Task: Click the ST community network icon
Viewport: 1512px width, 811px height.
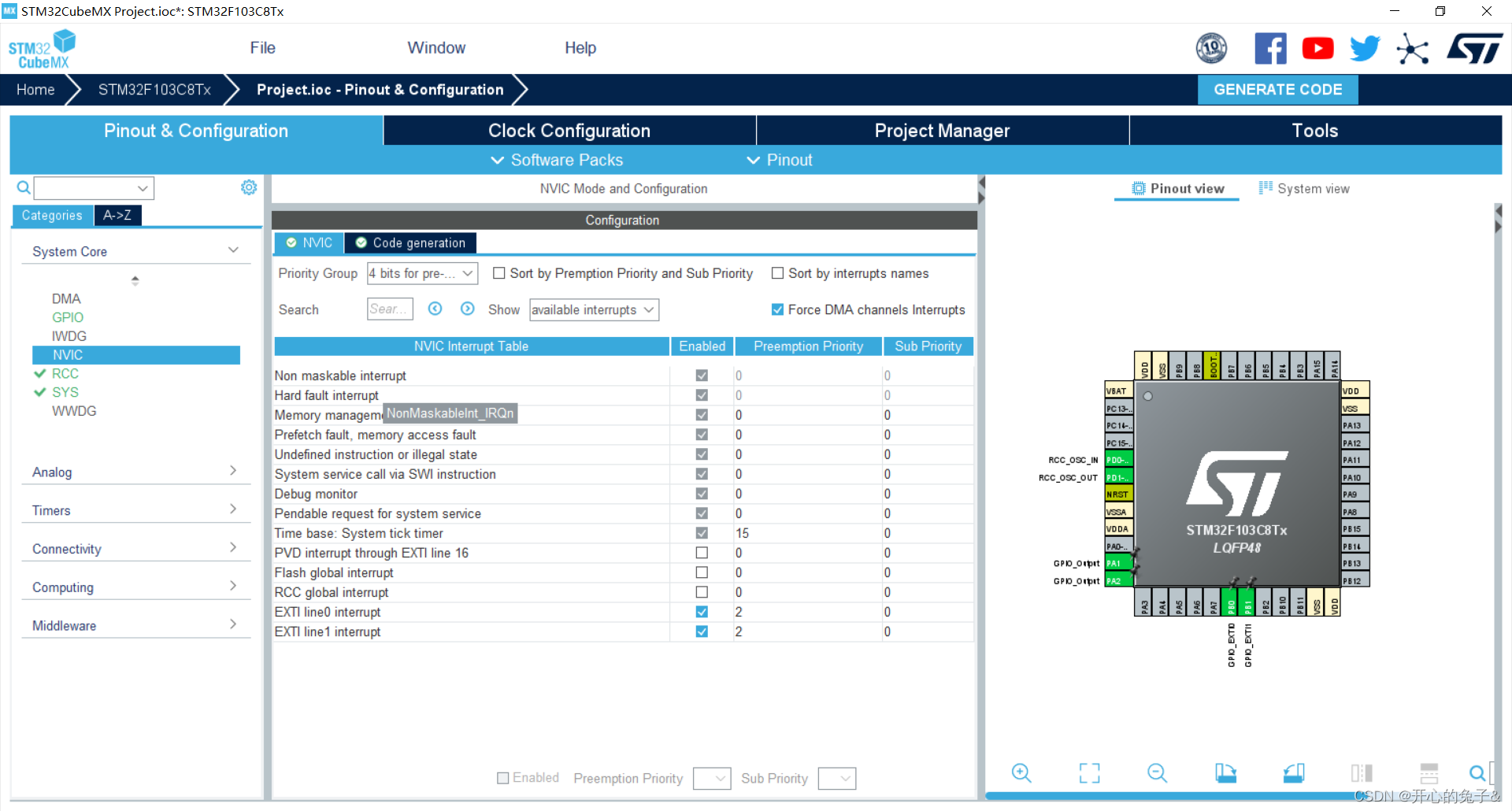Action: click(1412, 49)
